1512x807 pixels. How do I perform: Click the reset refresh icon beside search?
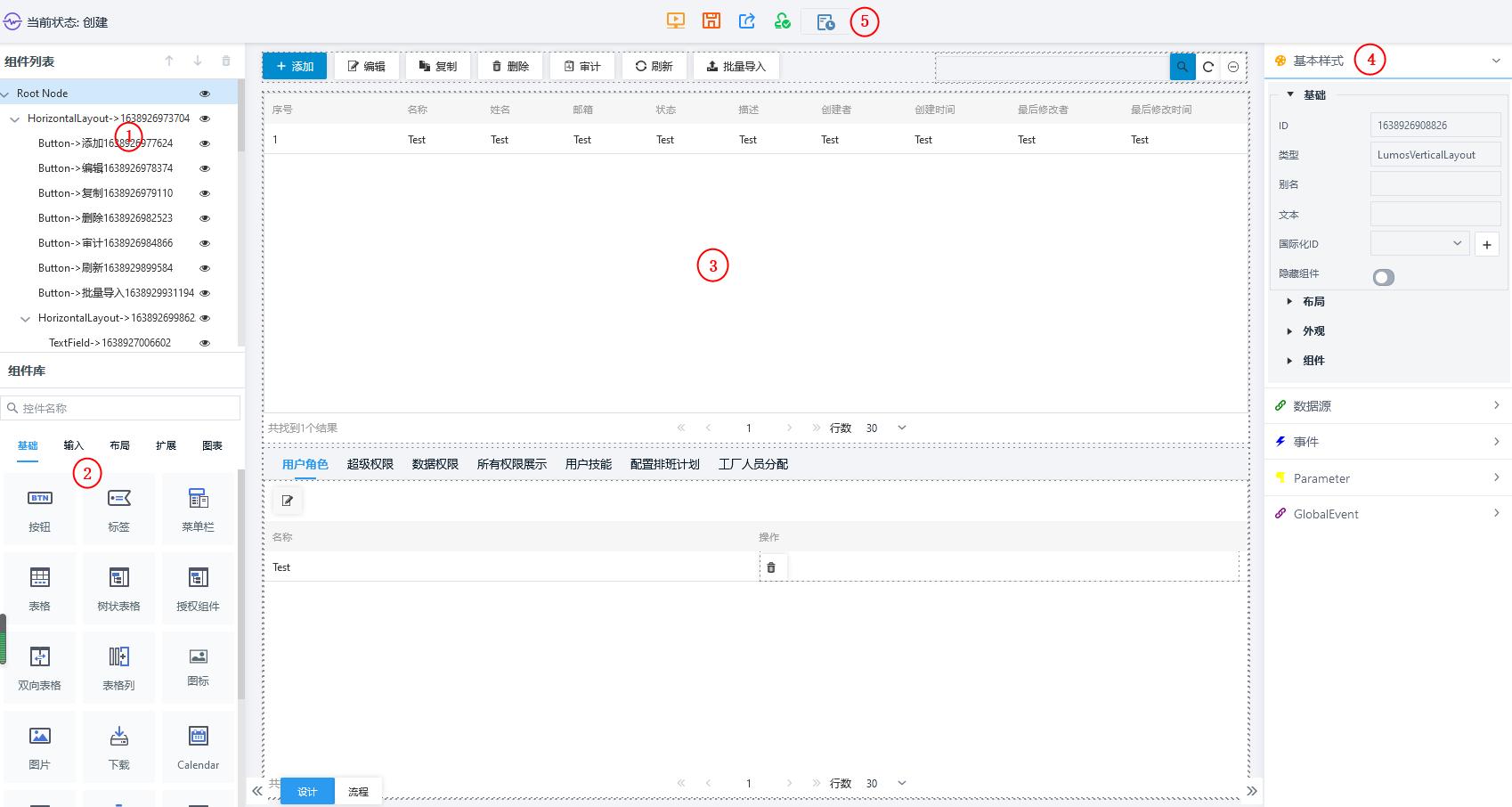tap(1208, 67)
